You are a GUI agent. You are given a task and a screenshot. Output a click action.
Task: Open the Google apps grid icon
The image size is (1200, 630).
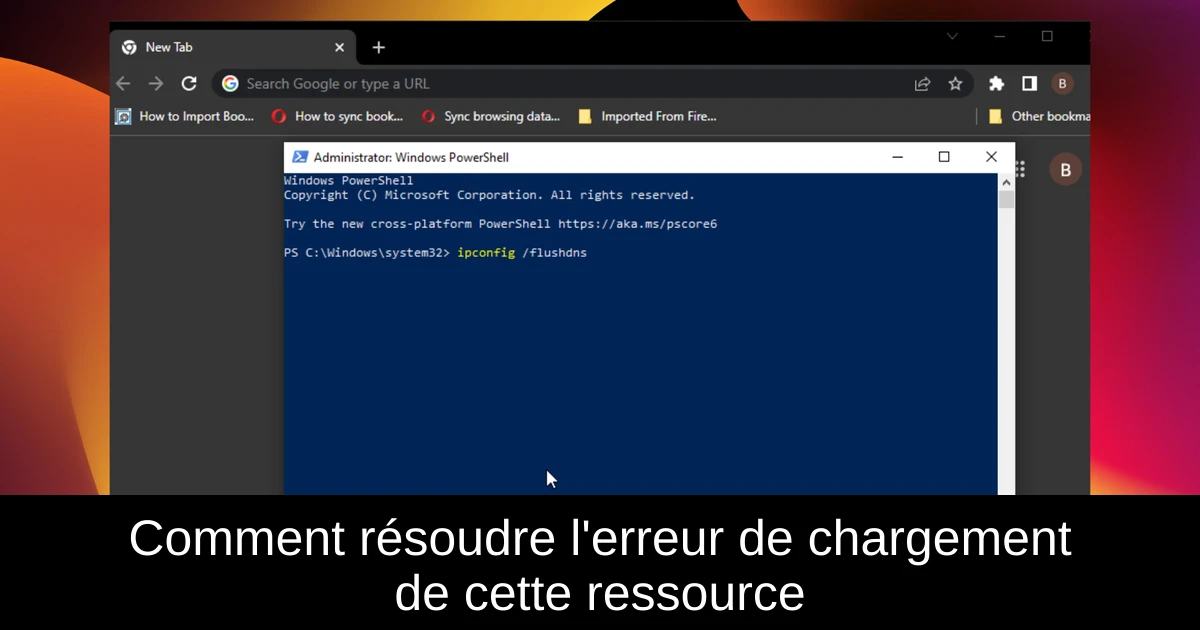click(1020, 170)
